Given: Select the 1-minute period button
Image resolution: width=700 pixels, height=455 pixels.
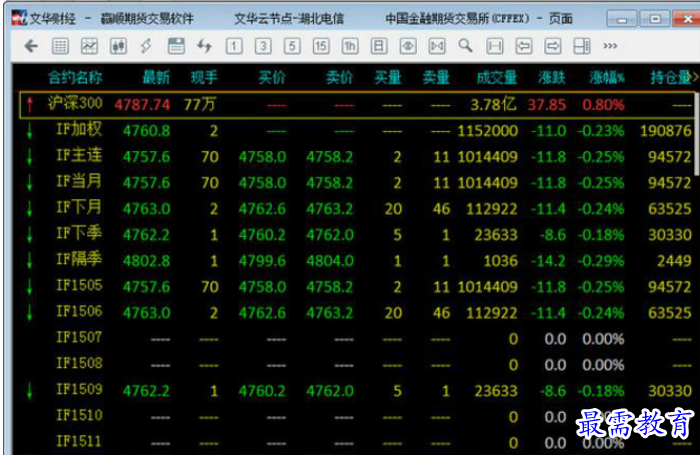Looking at the screenshot, I should click(234, 46).
